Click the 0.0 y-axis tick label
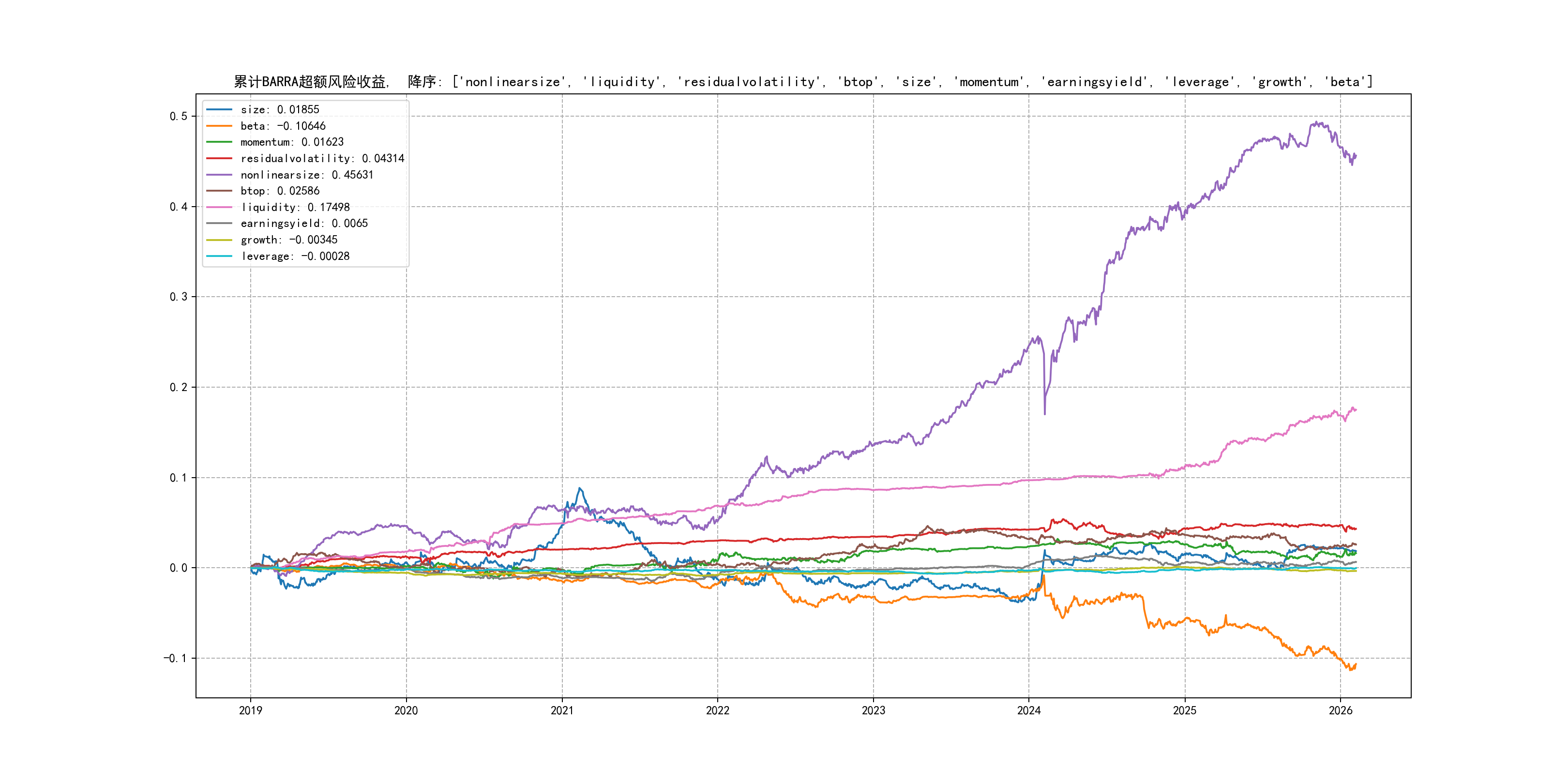The image size is (1568, 784). click(179, 568)
